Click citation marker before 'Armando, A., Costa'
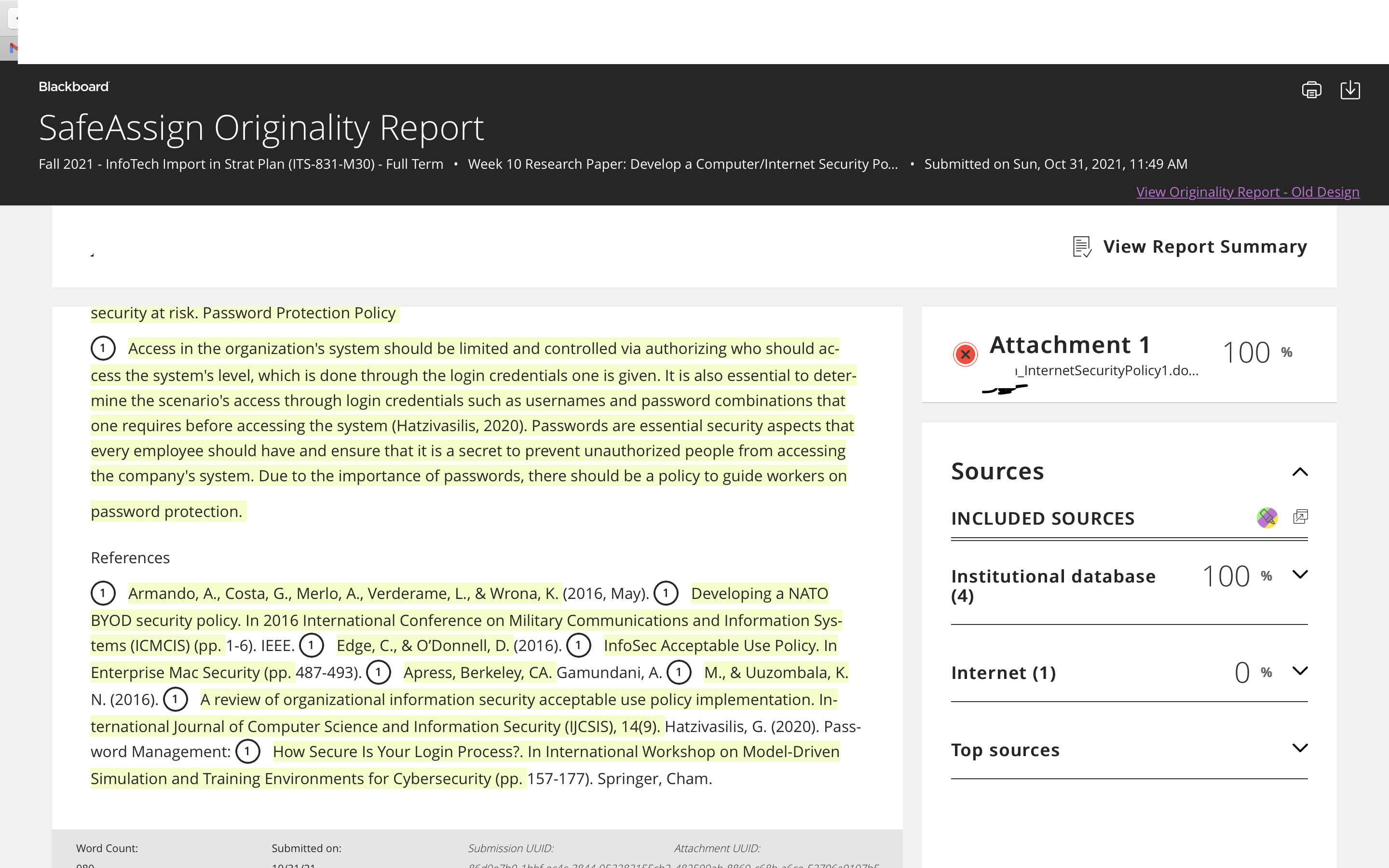This screenshot has width=1389, height=868. coord(103,593)
